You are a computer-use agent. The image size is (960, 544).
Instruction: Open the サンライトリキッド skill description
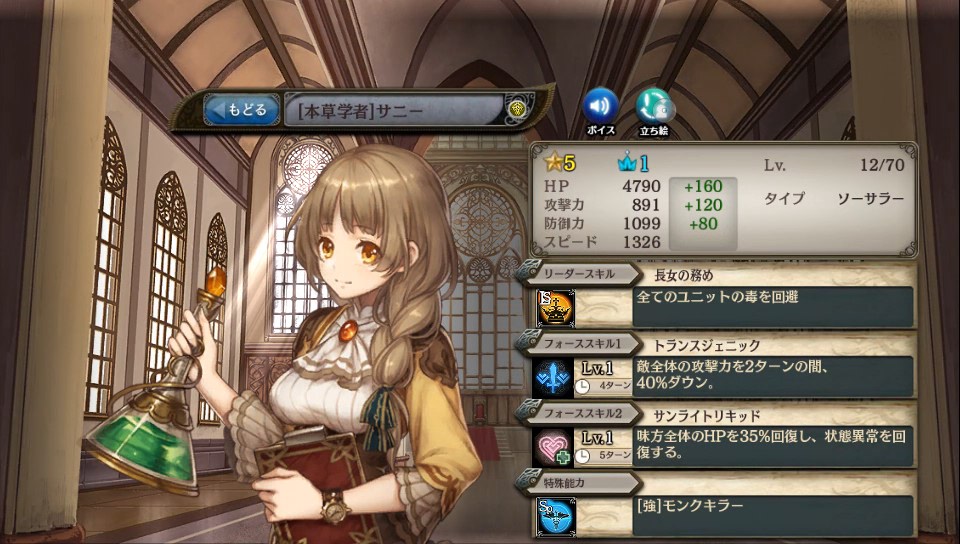pos(773,447)
